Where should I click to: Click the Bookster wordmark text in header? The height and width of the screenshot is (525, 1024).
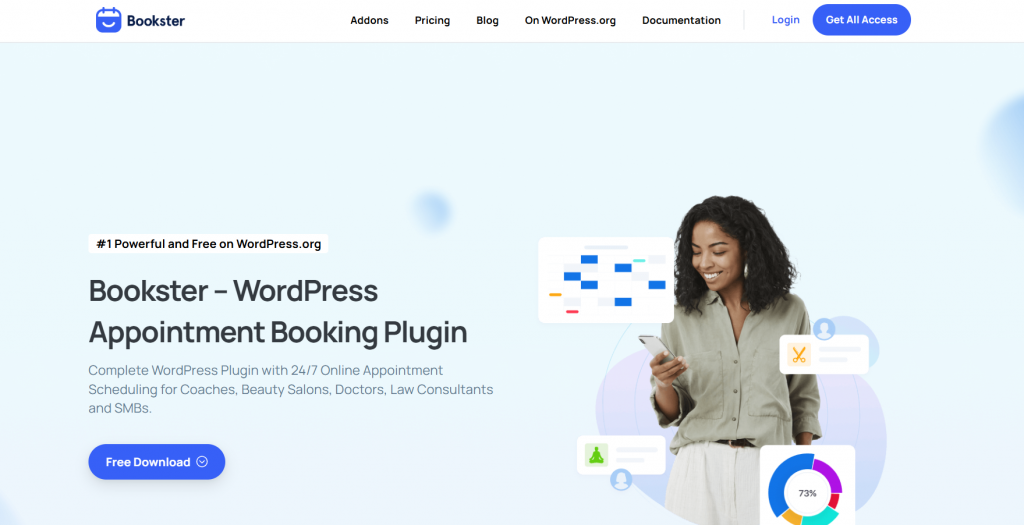pos(156,20)
